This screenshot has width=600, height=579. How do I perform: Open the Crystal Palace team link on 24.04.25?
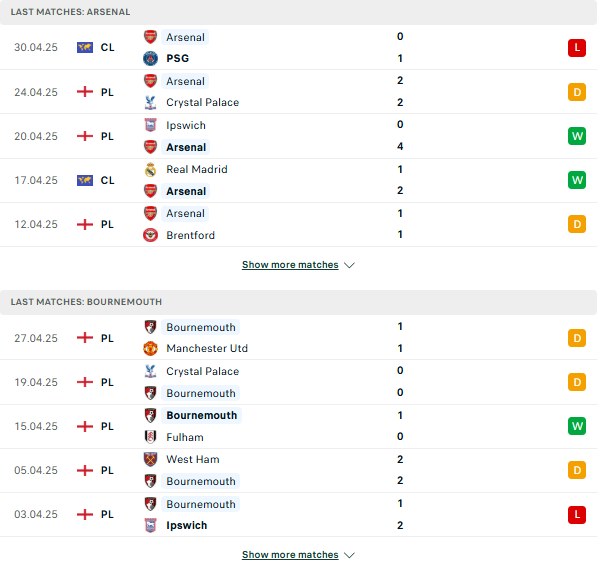point(202,103)
